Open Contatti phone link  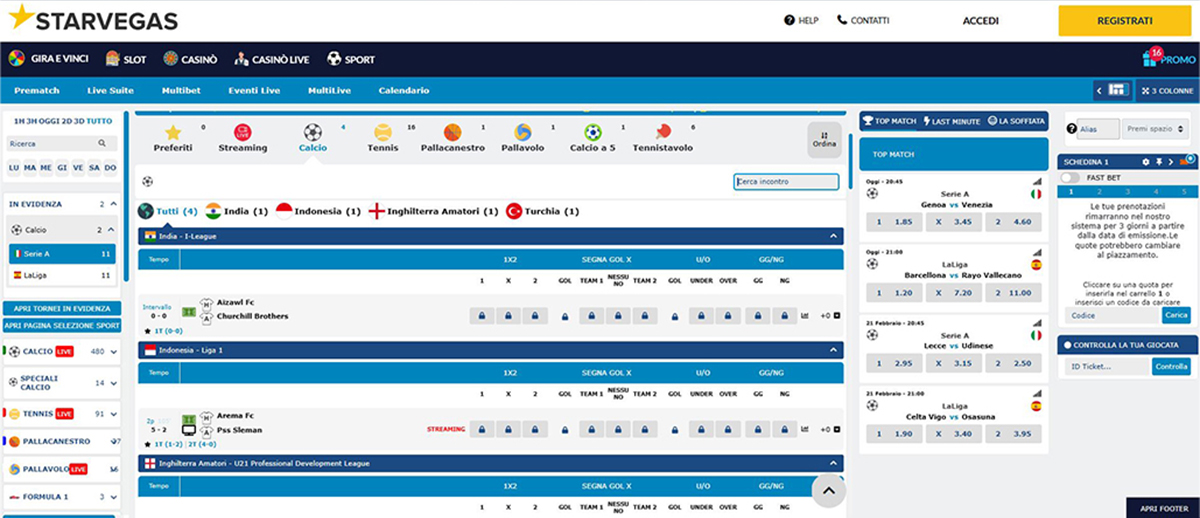[863, 20]
